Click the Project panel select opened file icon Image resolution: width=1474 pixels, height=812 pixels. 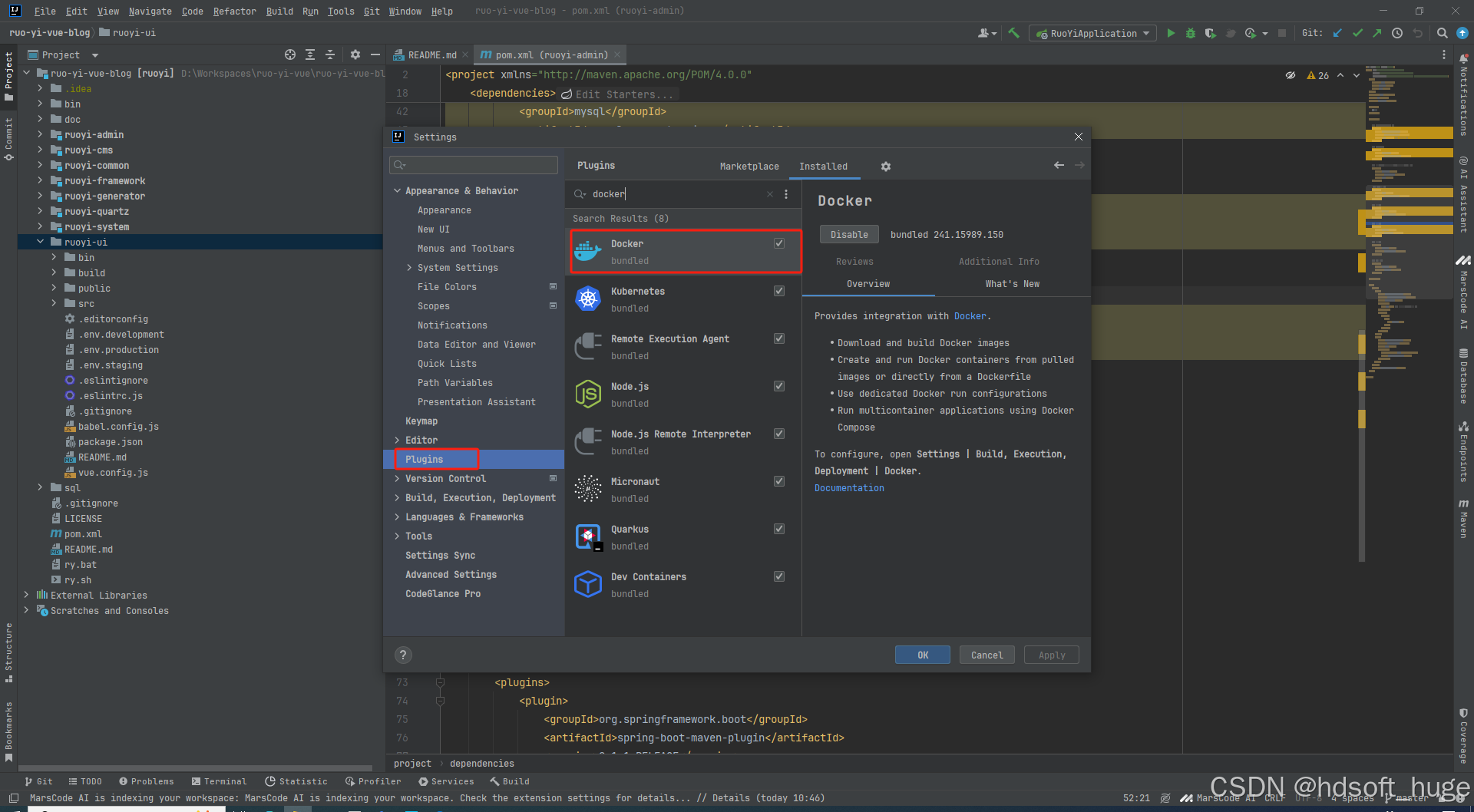tap(290, 54)
